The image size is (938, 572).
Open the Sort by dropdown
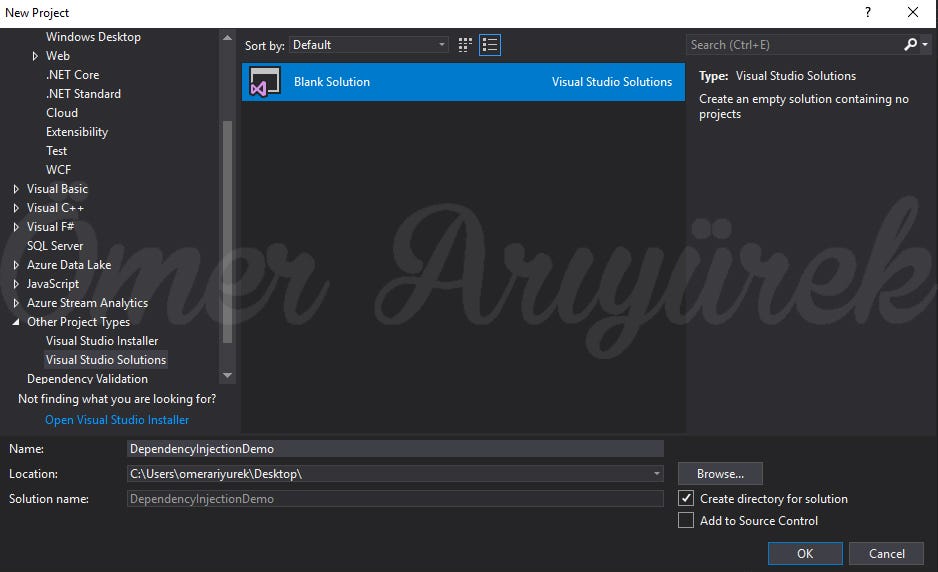[368, 45]
